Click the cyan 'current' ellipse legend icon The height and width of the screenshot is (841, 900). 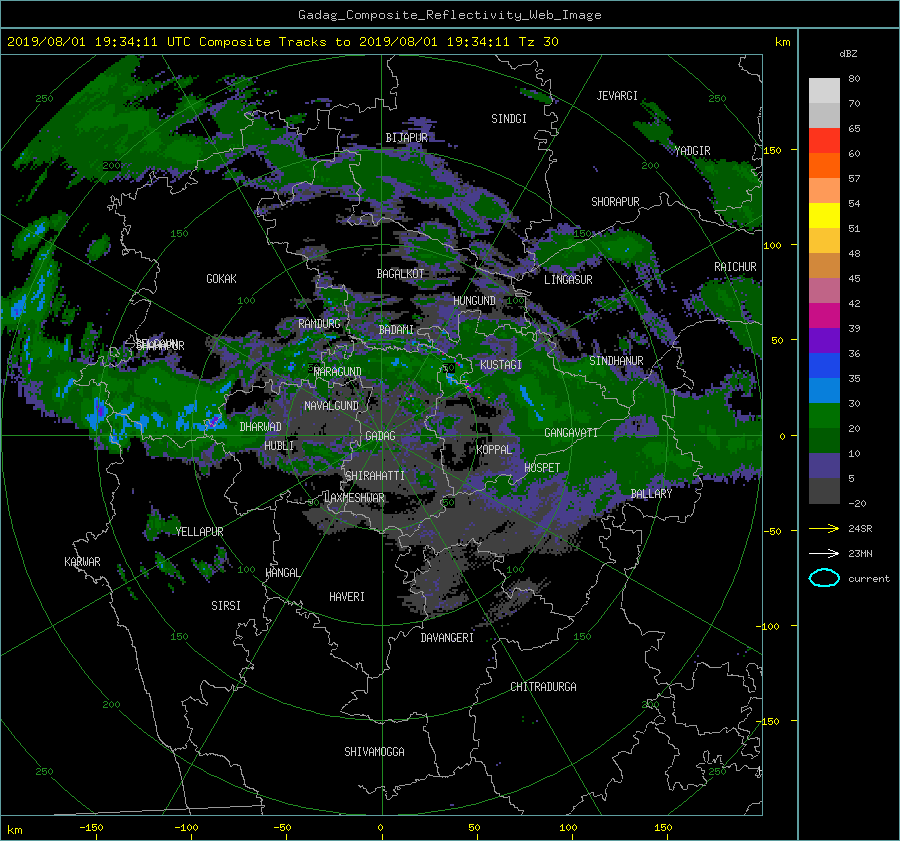(x=824, y=578)
